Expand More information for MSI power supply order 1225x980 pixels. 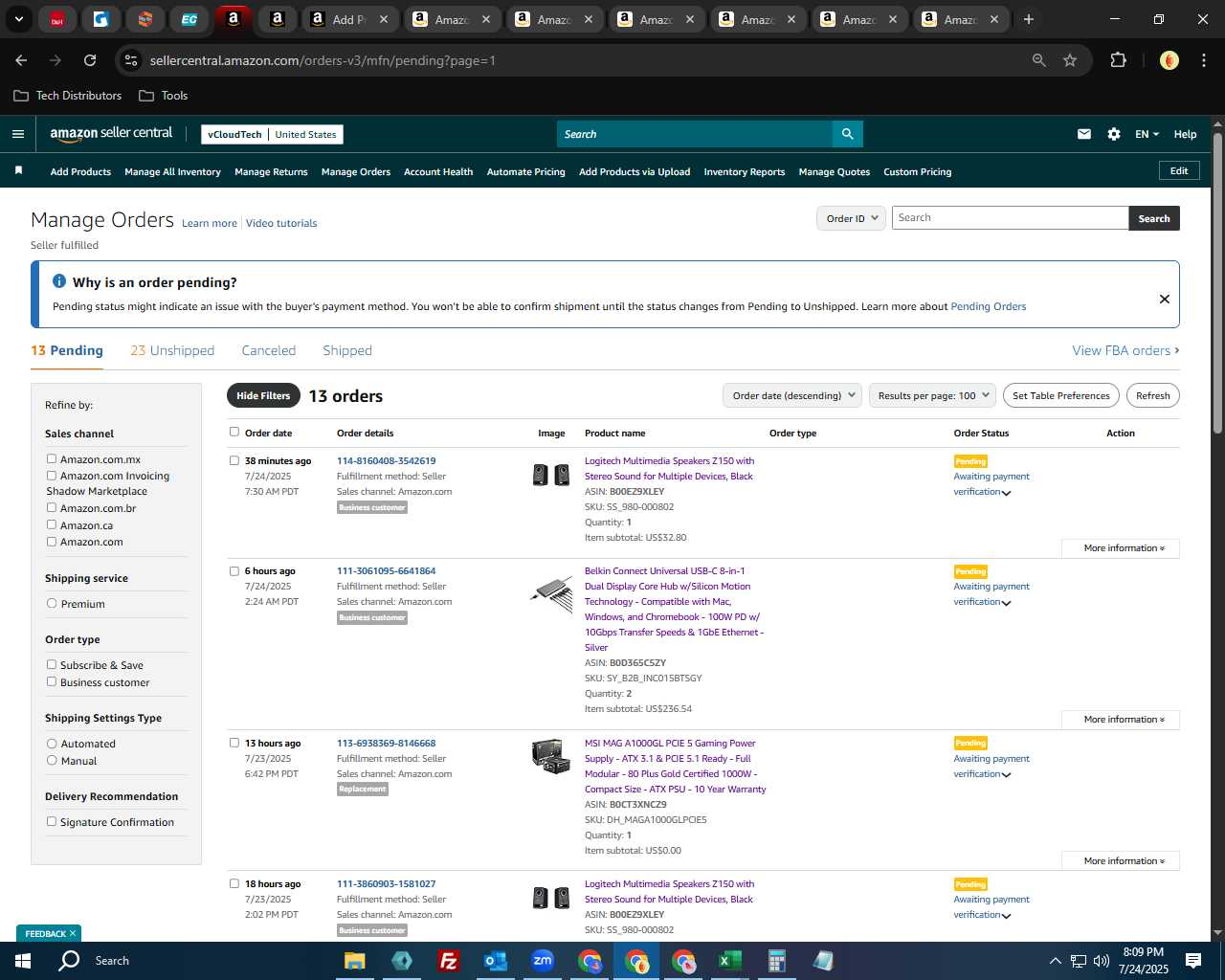click(x=1121, y=861)
